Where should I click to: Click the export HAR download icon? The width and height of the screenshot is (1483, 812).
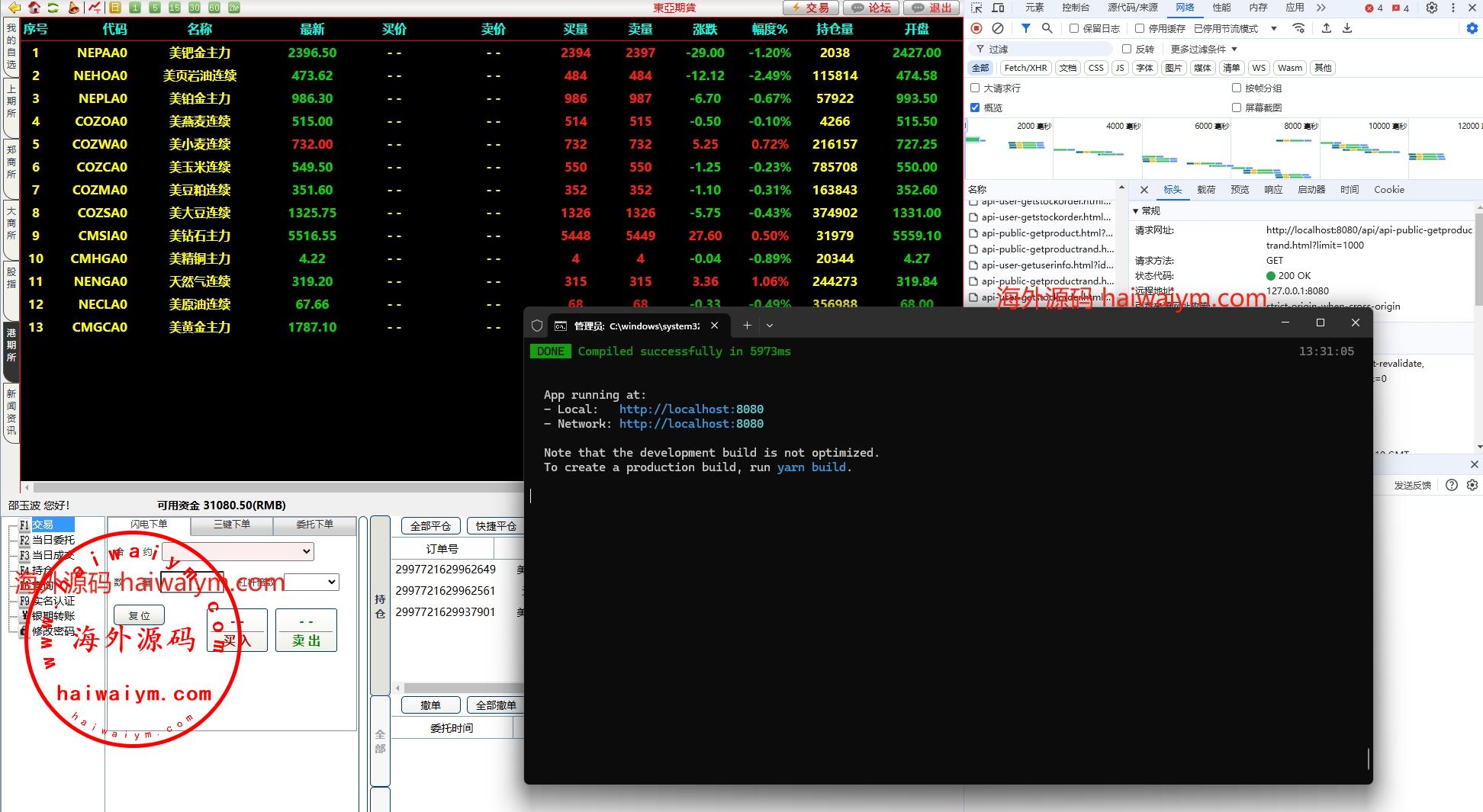click(1347, 28)
